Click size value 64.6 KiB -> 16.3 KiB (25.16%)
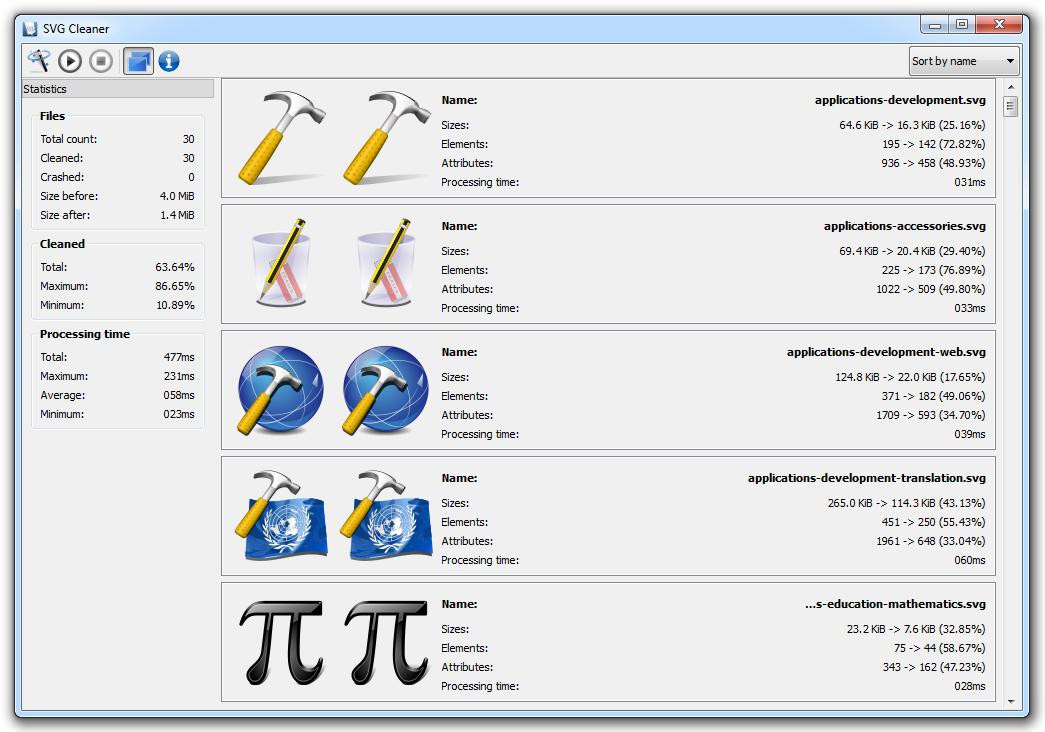The width and height of the screenshot is (1045, 732). pos(912,125)
